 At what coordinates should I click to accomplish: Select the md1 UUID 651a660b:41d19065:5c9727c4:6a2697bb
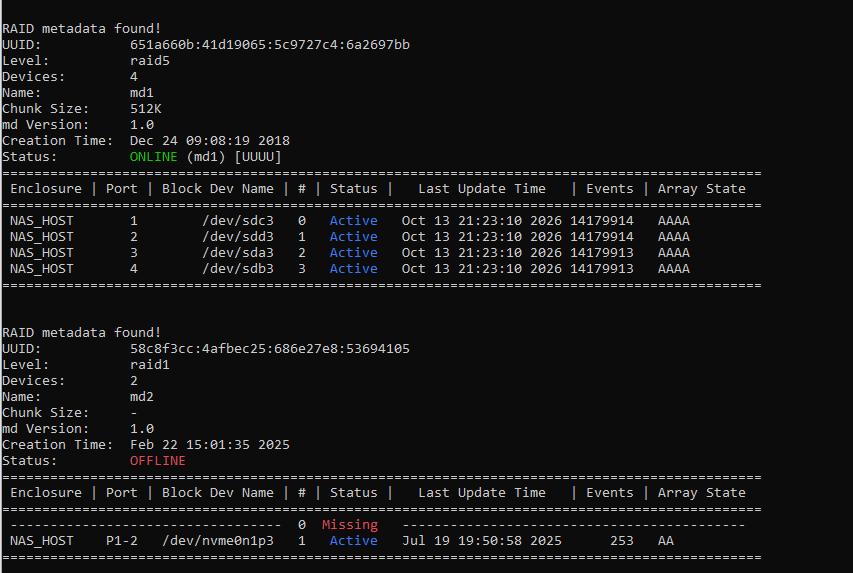(270, 45)
